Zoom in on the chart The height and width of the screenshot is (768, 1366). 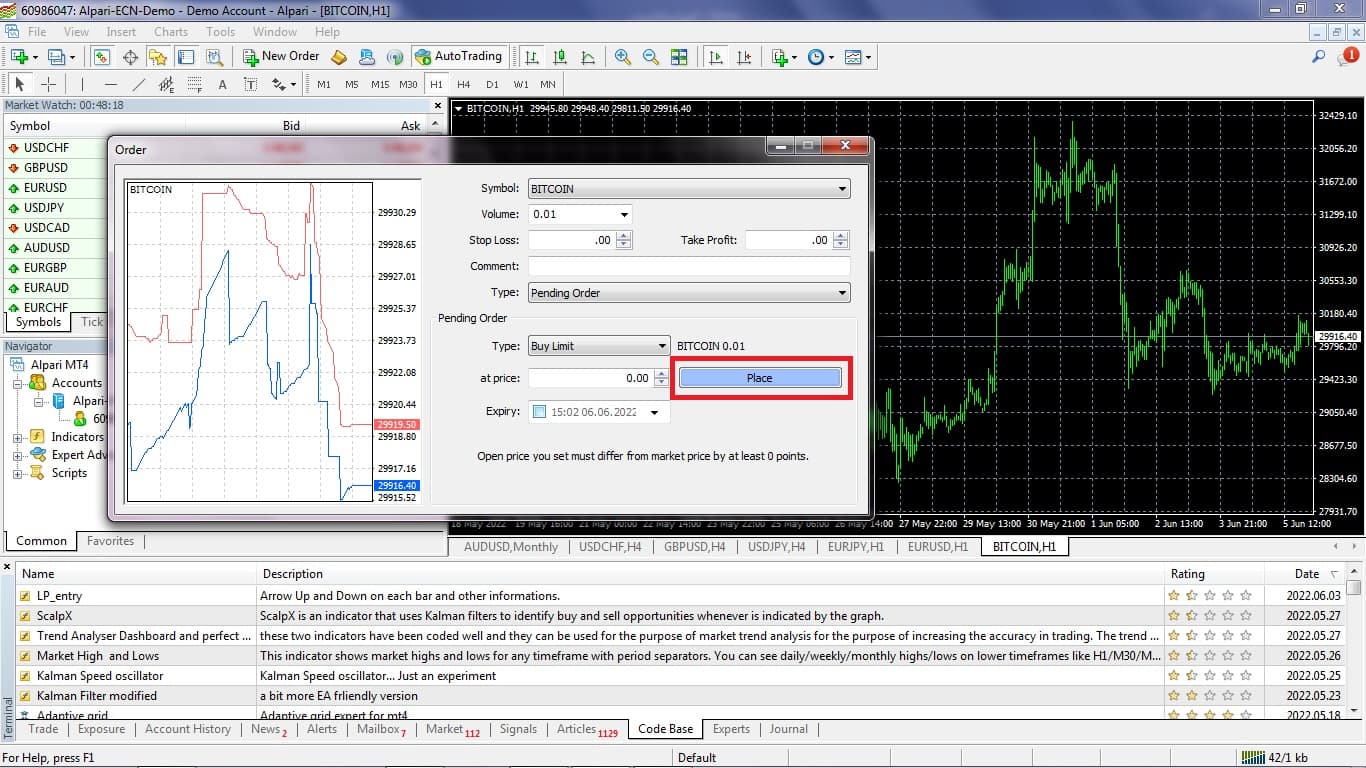tap(623, 57)
